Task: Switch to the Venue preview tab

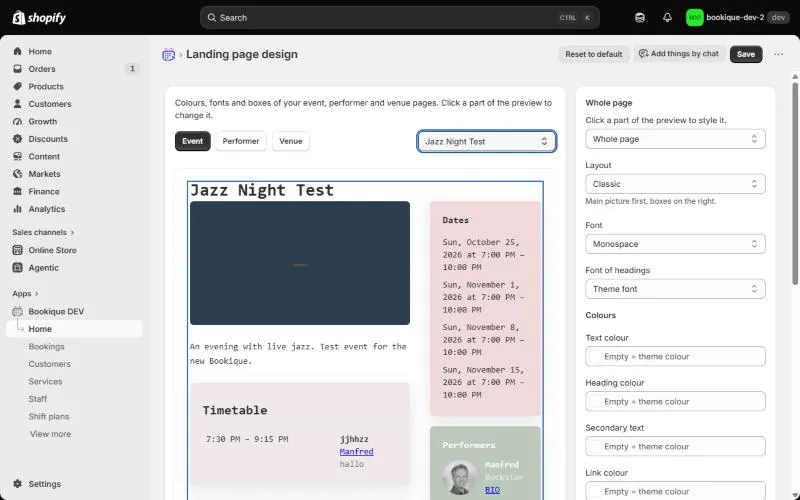Action: point(291,141)
